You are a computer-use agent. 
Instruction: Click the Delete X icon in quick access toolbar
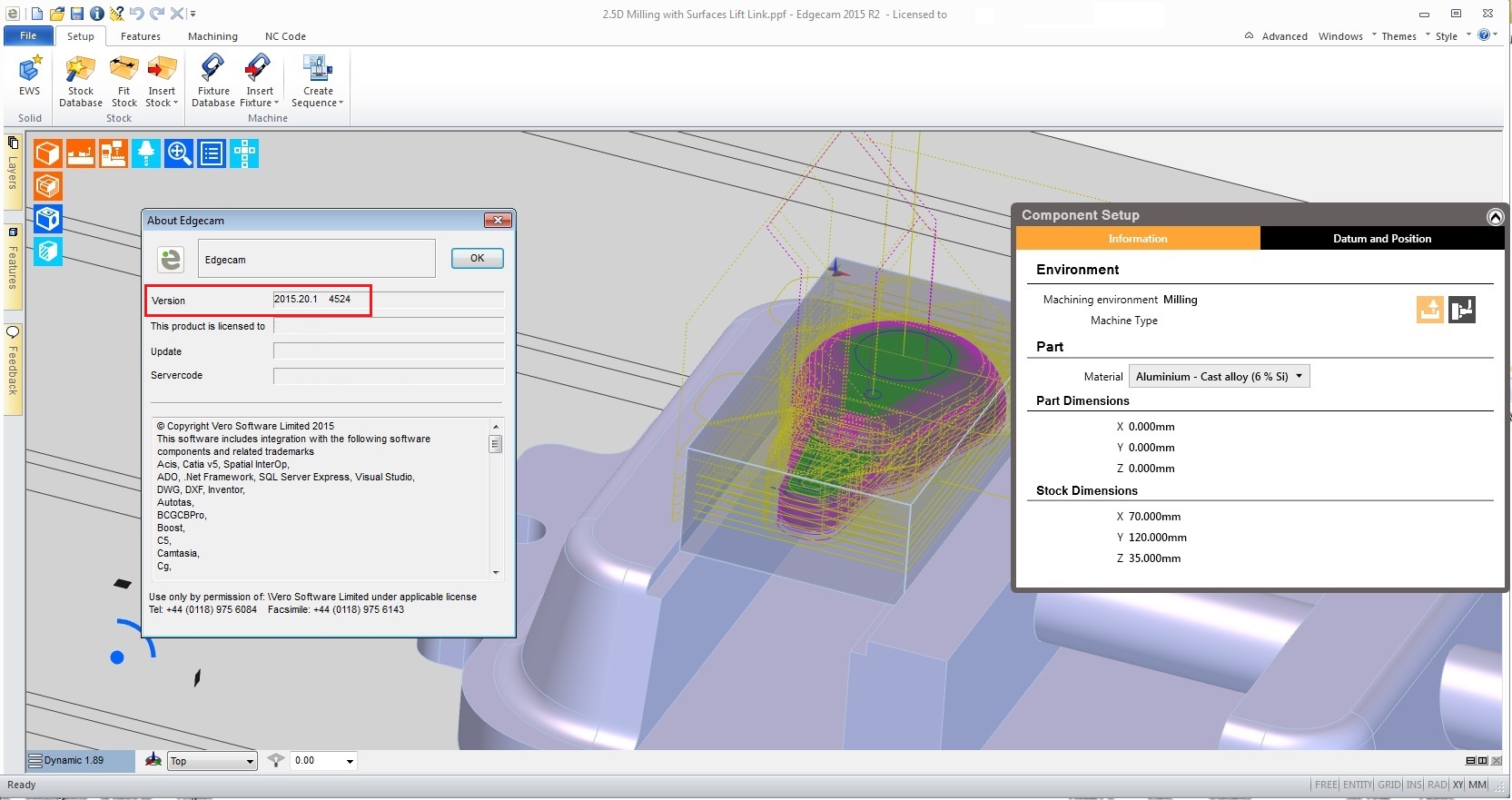(x=177, y=14)
